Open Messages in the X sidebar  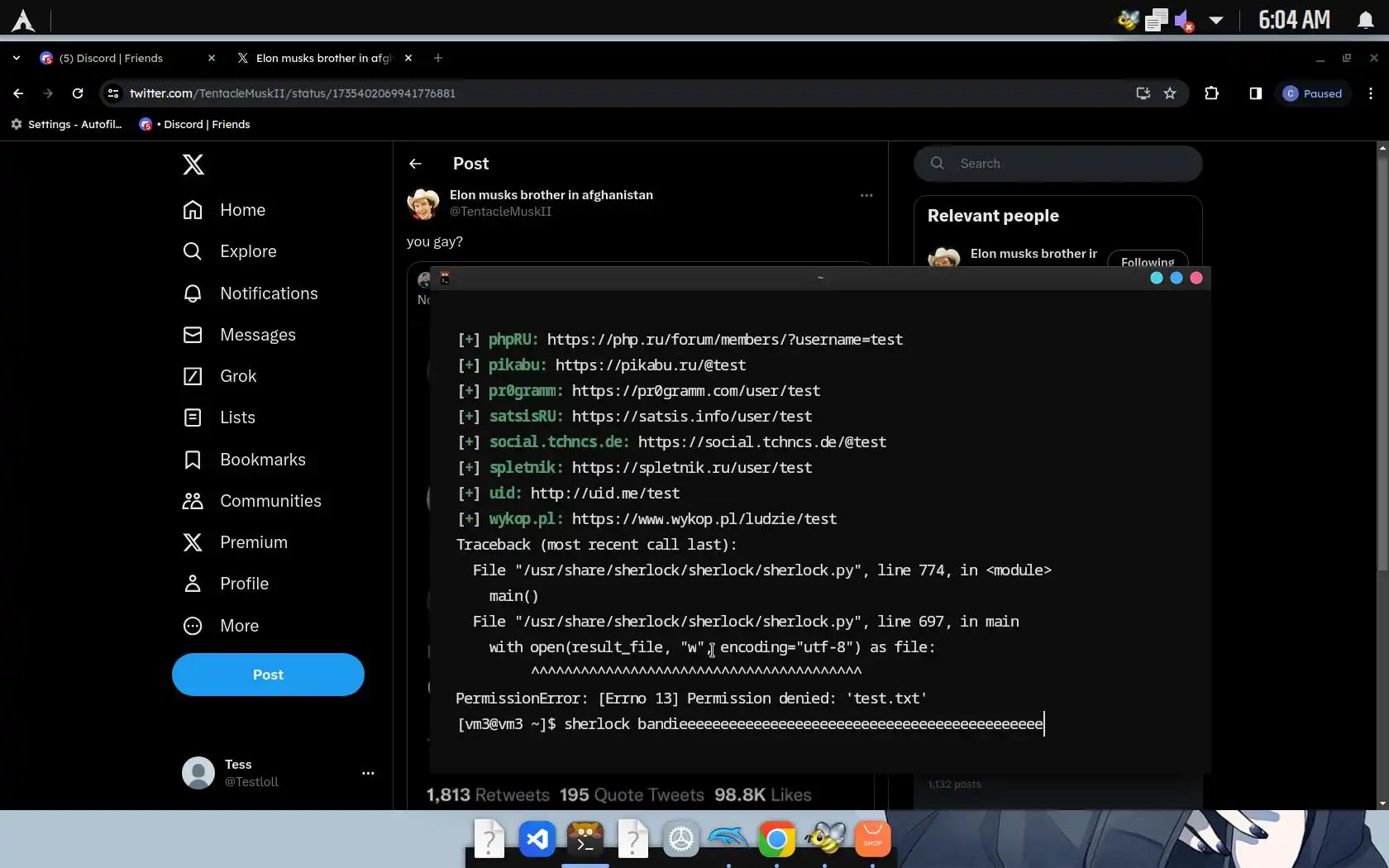click(x=239, y=335)
